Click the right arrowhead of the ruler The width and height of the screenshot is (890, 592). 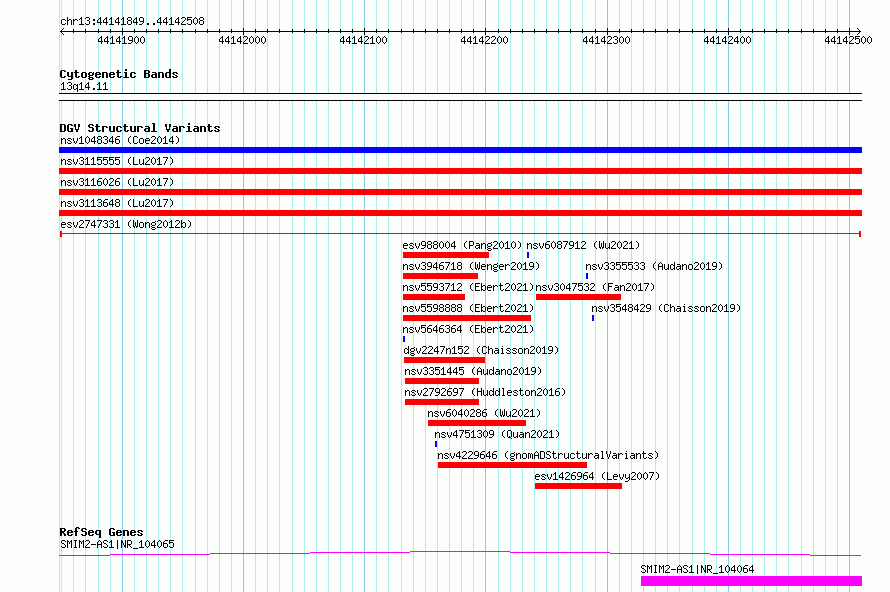(x=859, y=31)
